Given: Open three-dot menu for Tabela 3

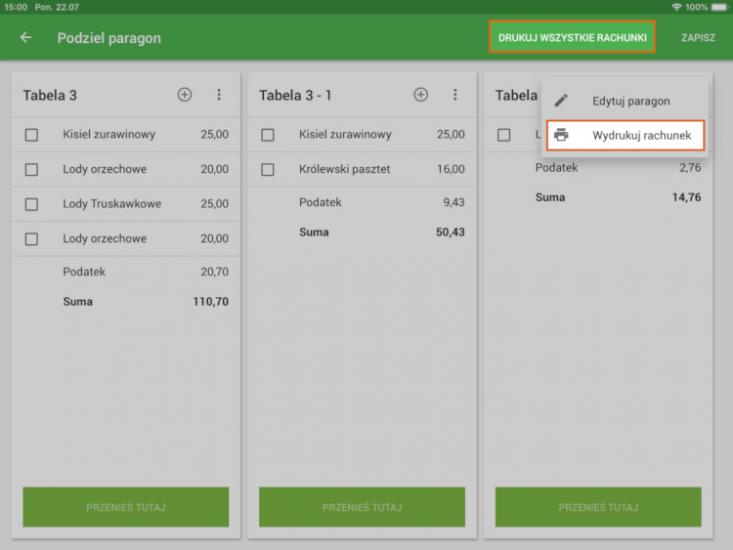Looking at the screenshot, I should (x=219, y=95).
